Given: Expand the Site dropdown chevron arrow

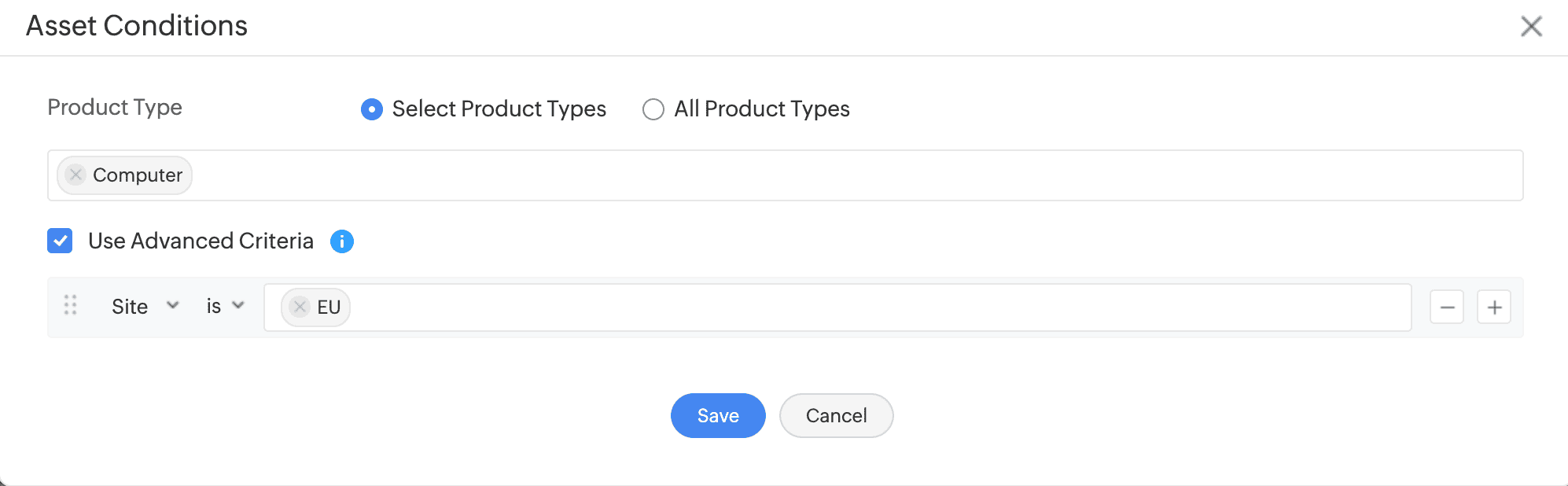Looking at the screenshot, I should [x=173, y=306].
